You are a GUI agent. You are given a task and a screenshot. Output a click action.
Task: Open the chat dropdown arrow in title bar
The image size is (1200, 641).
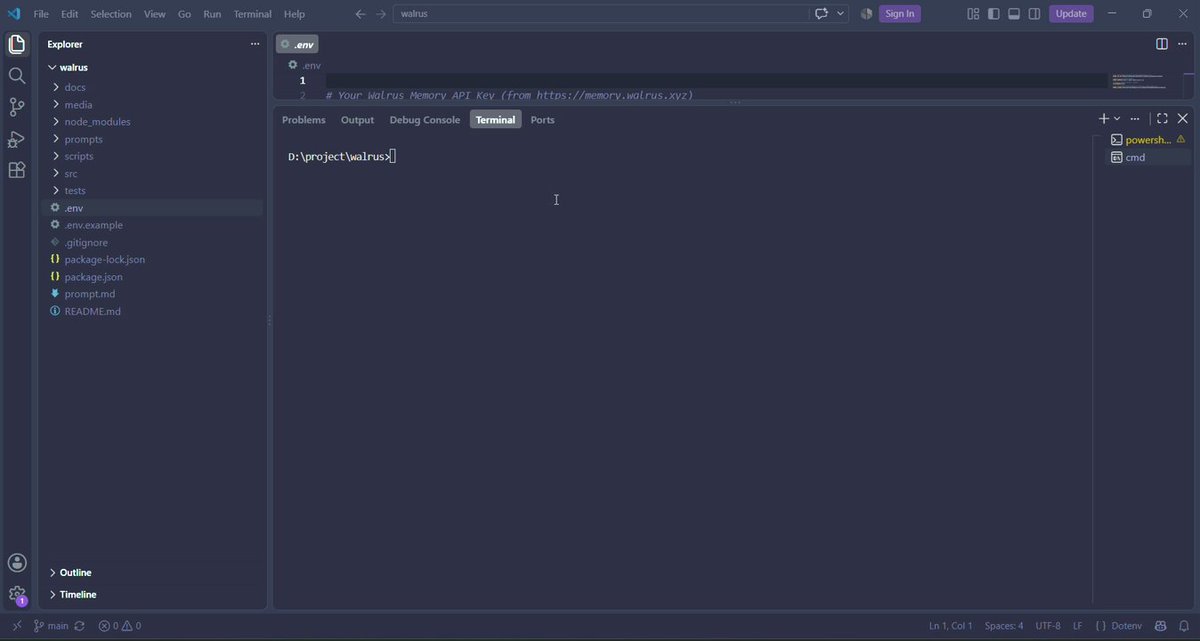pos(841,14)
